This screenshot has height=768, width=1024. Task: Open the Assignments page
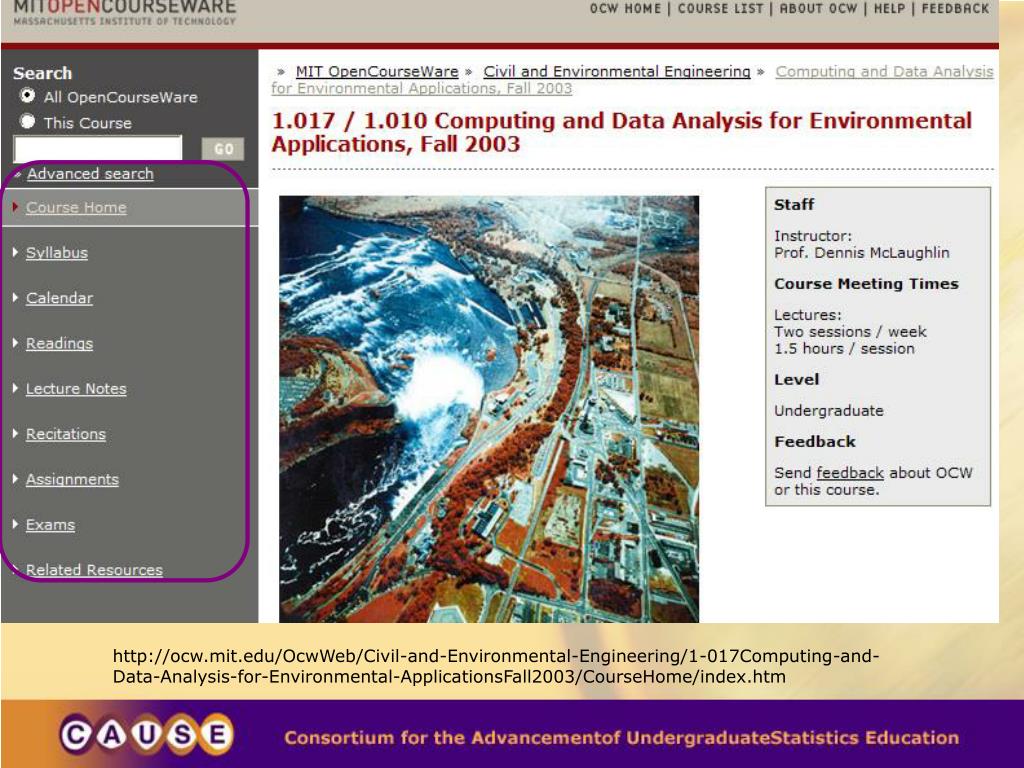72,479
